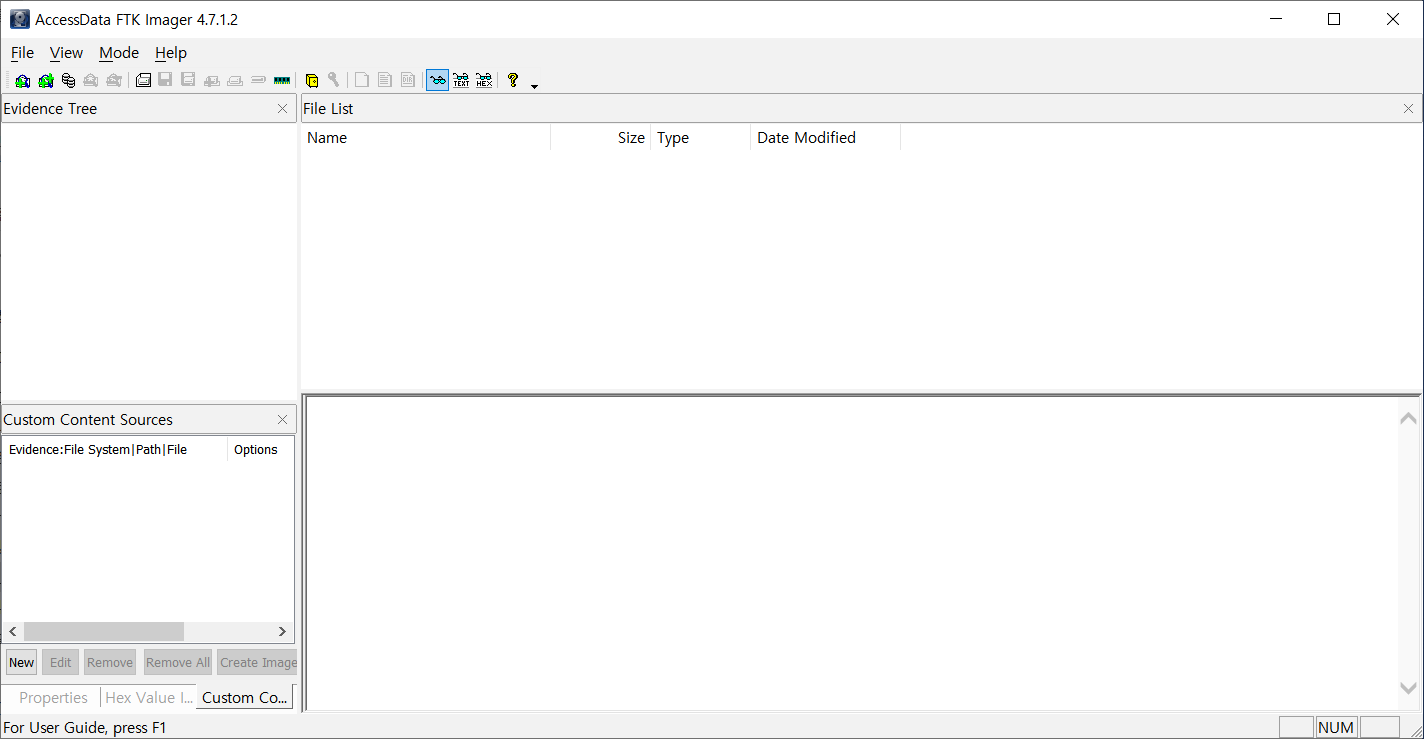Click the FTK Imager title bar icon

(20, 19)
